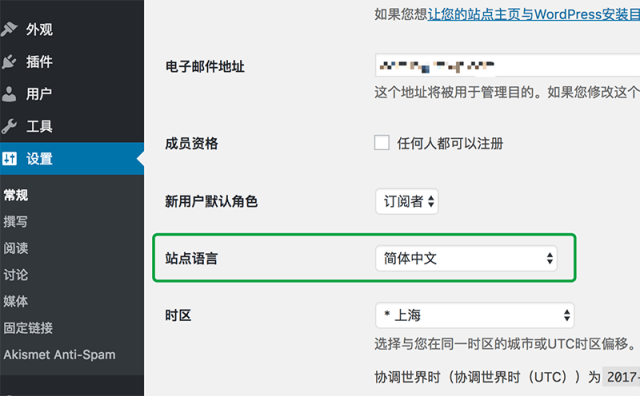Open Akismet Anti-Spam settings
The height and width of the screenshot is (396, 640).
tap(60, 354)
